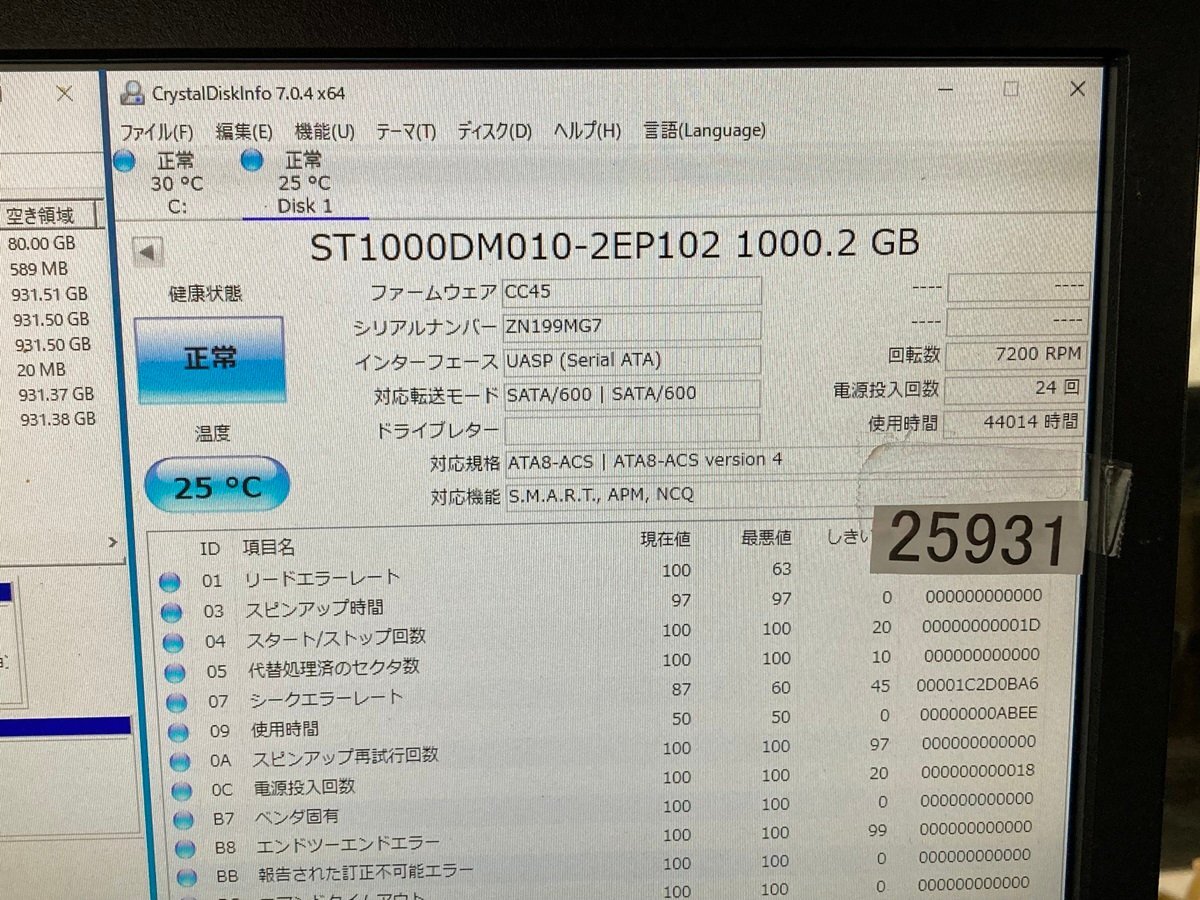The image size is (1200, 900).
Task: Click the power on count field 24 回
Action: point(1014,388)
